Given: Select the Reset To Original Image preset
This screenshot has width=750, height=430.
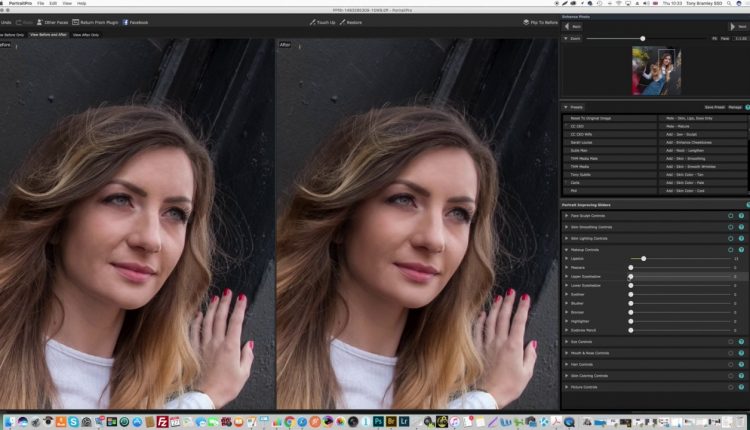Looking at the screenshot, I should 610,118.
